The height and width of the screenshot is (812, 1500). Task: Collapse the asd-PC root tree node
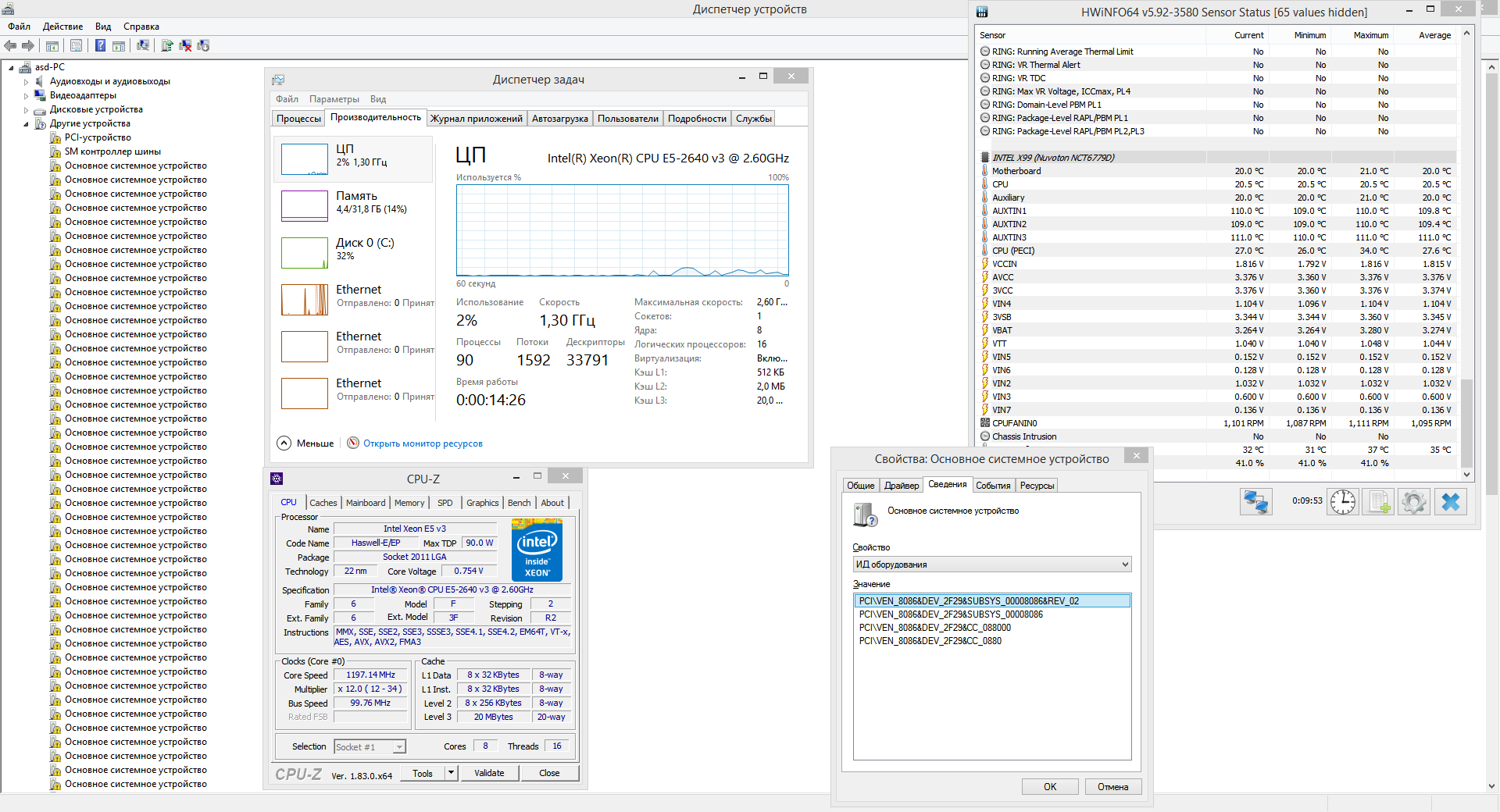(11, 68)
